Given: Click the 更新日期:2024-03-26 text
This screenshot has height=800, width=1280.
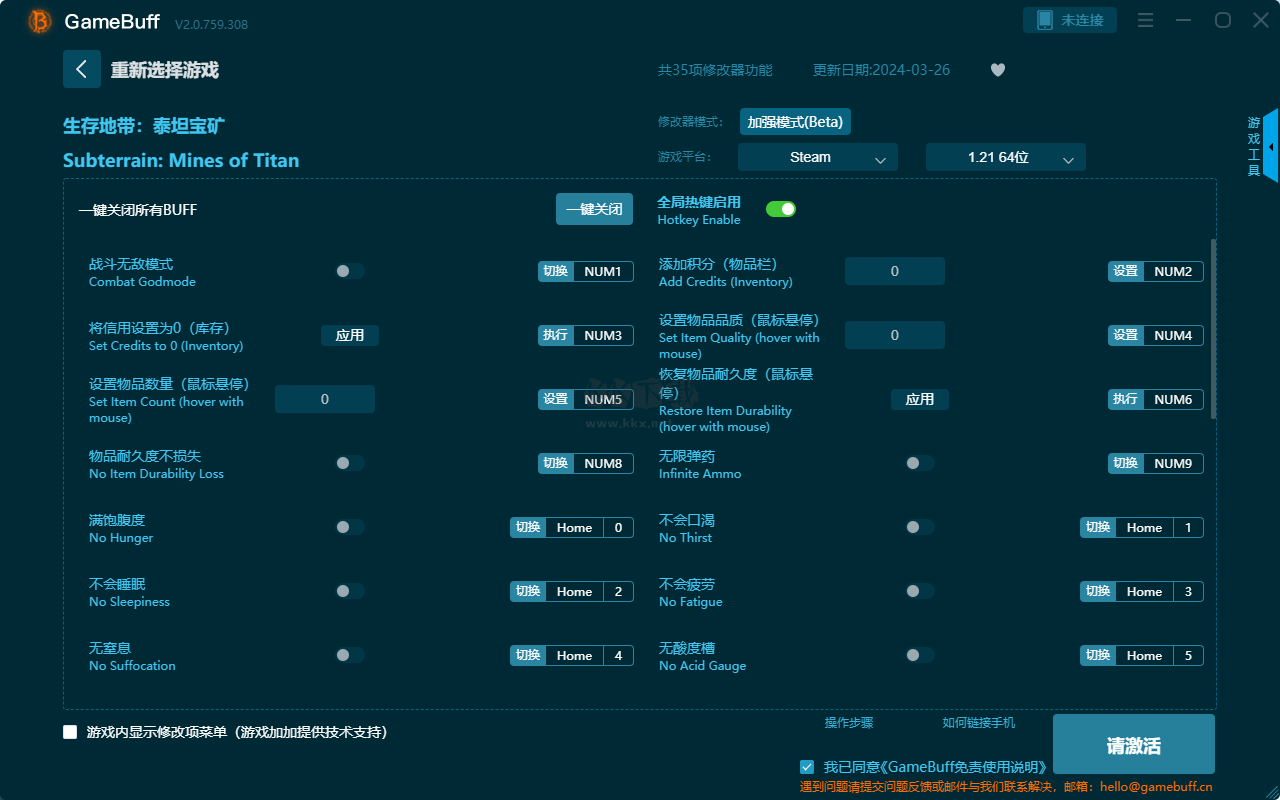Looking at the screenshot, I should (x=881, y=70).
